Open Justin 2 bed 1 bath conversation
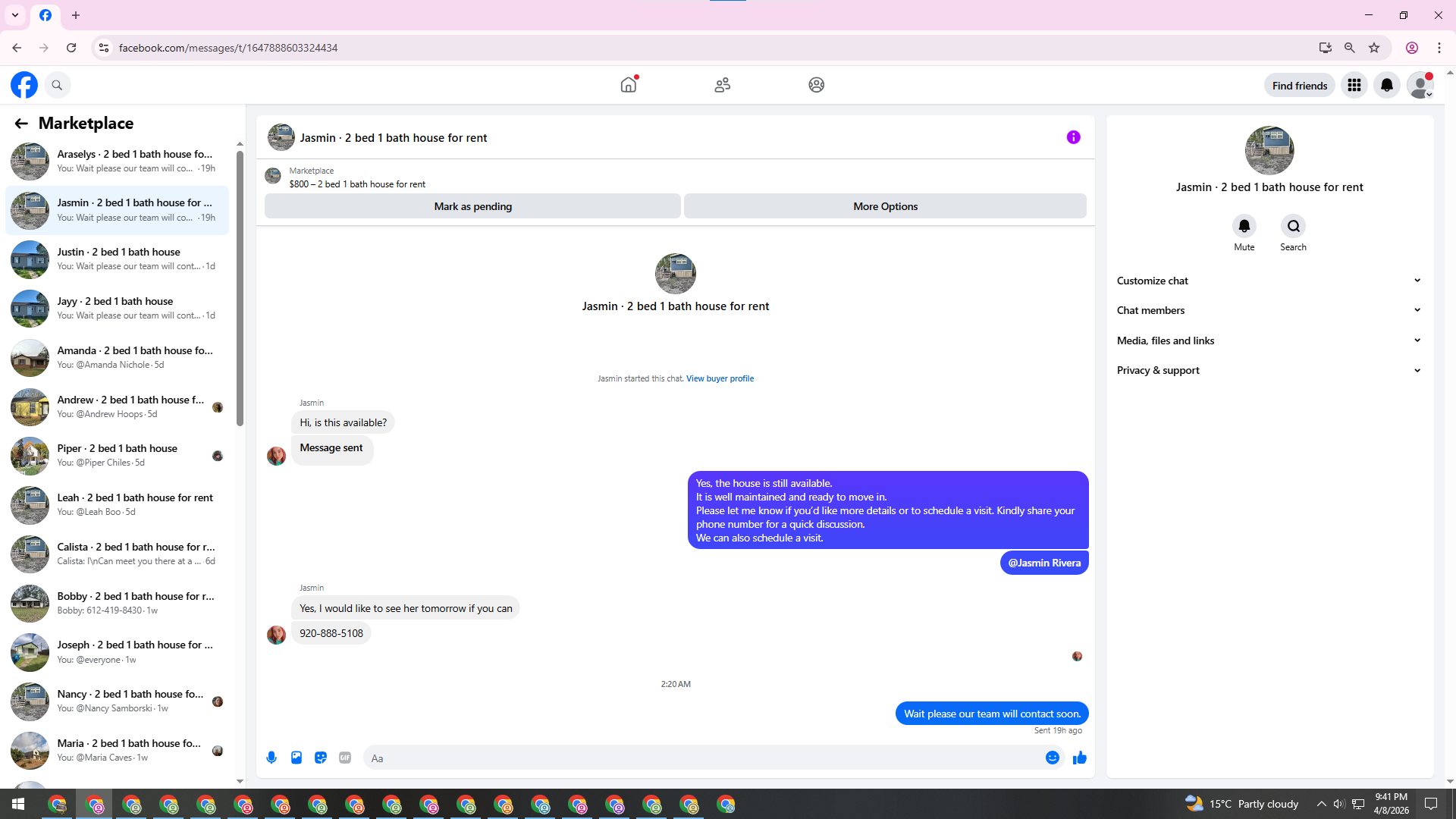The image size is (1456, 819). (118, 259)
